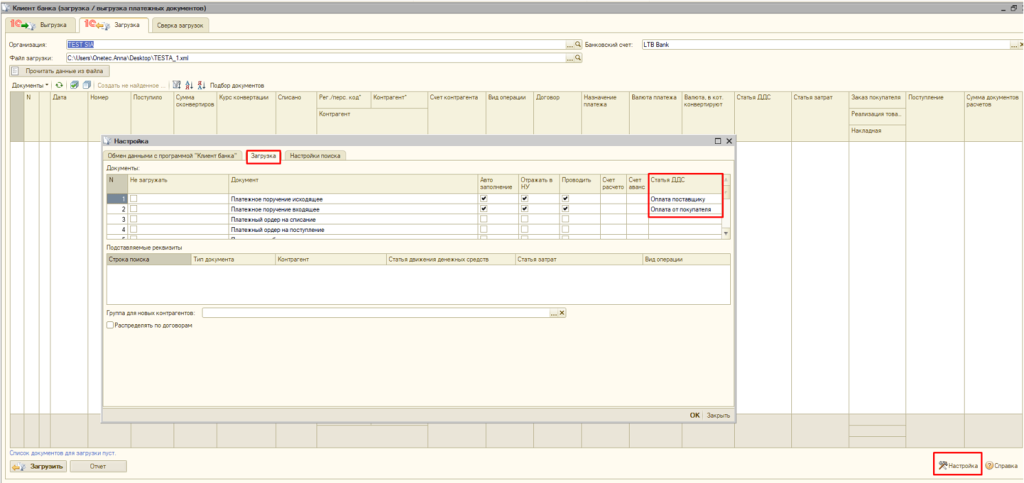Click the refresh icon in documents toolbar
This screenshot has height=483, width=1024.
(59, 85)
